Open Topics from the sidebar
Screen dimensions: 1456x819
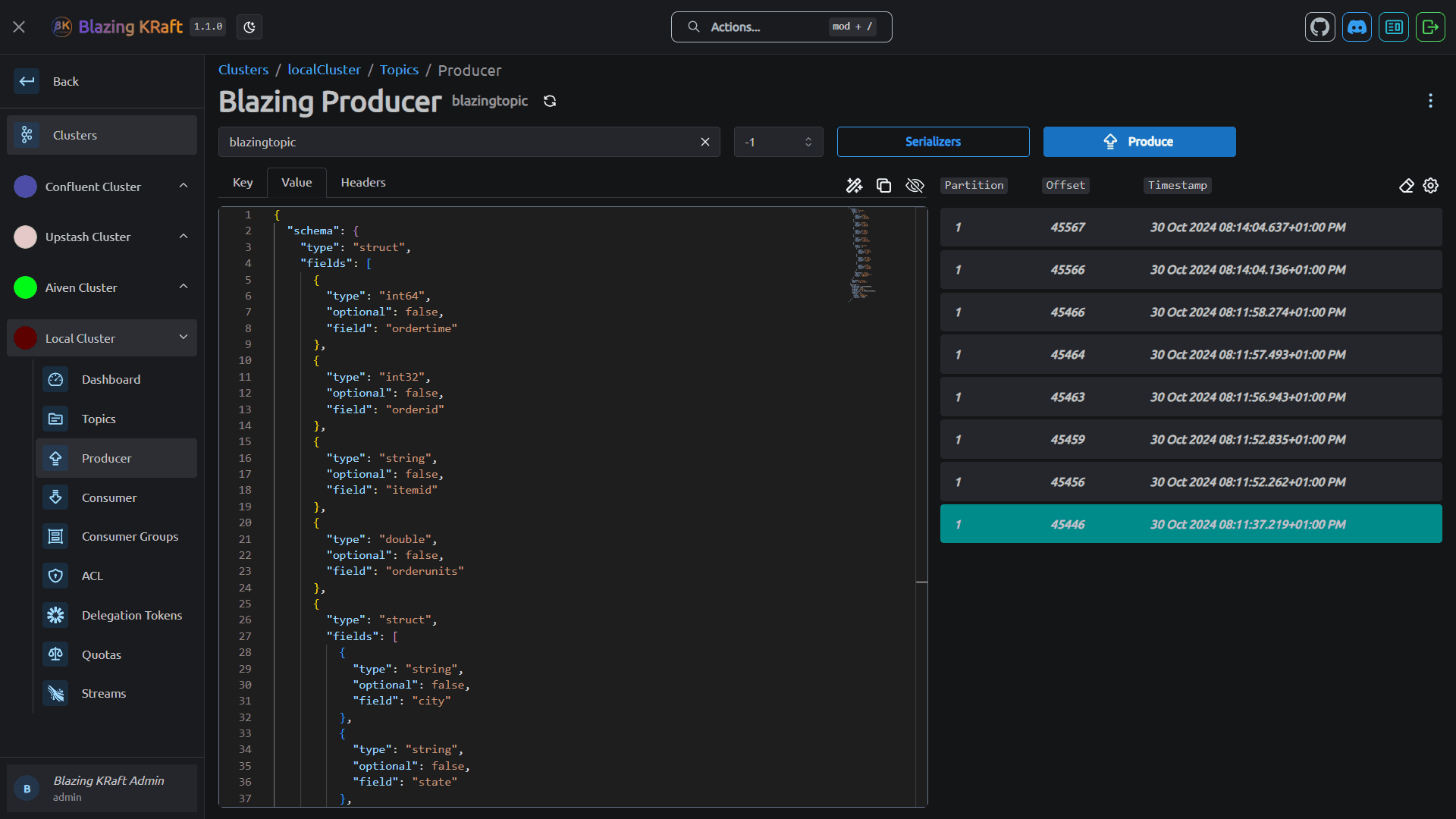tap(116, 419)
